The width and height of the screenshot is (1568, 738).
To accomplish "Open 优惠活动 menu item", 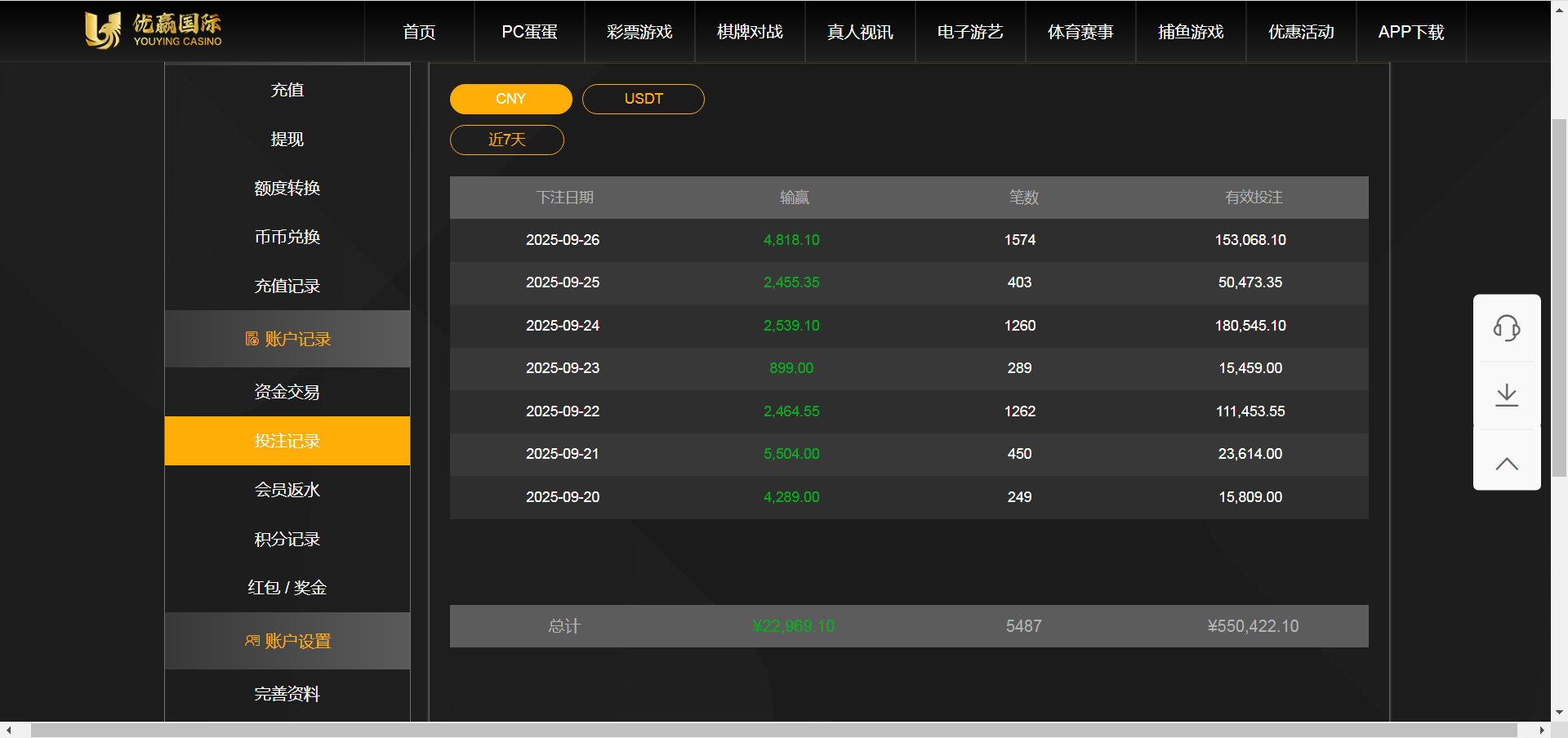I will tap(1301, 32).
